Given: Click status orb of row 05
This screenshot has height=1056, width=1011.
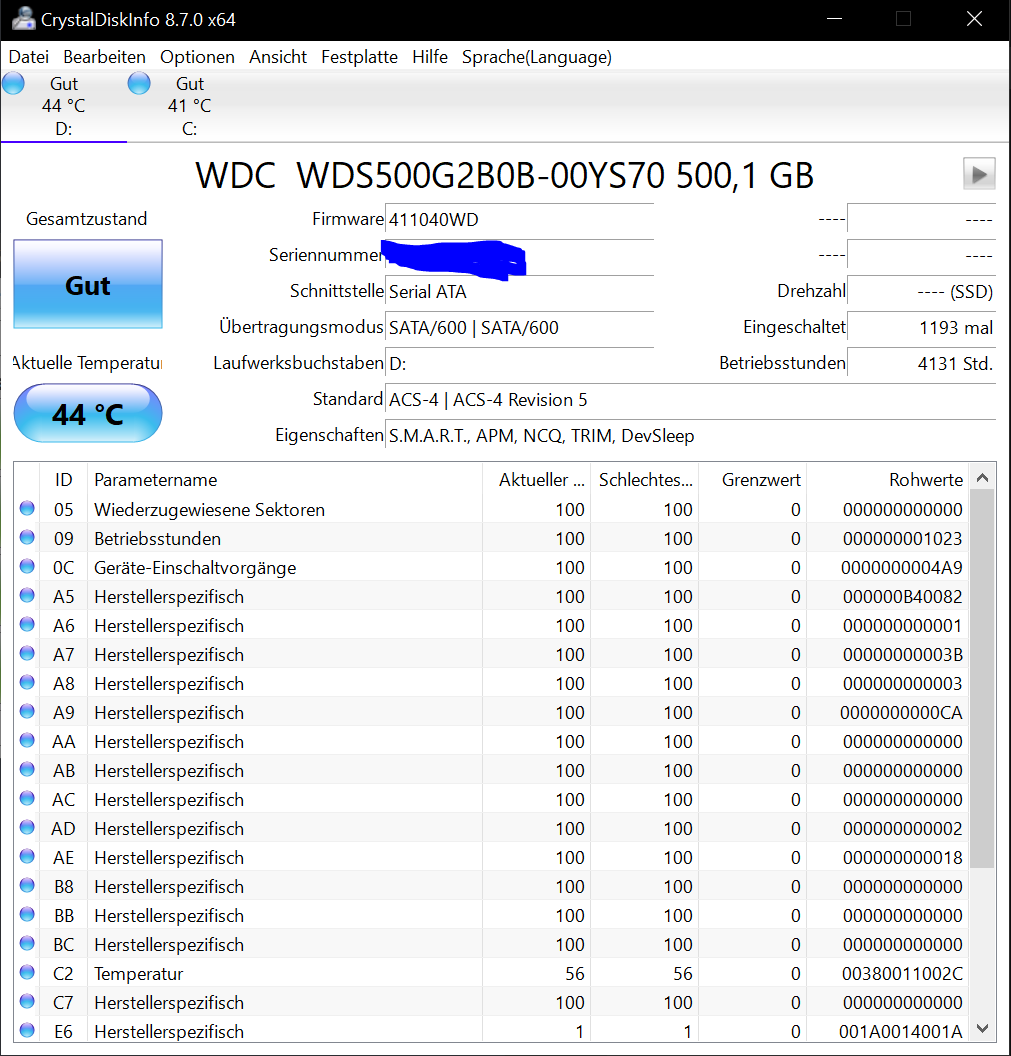Looking at the screenshot, I should click(x=27, y=508).
